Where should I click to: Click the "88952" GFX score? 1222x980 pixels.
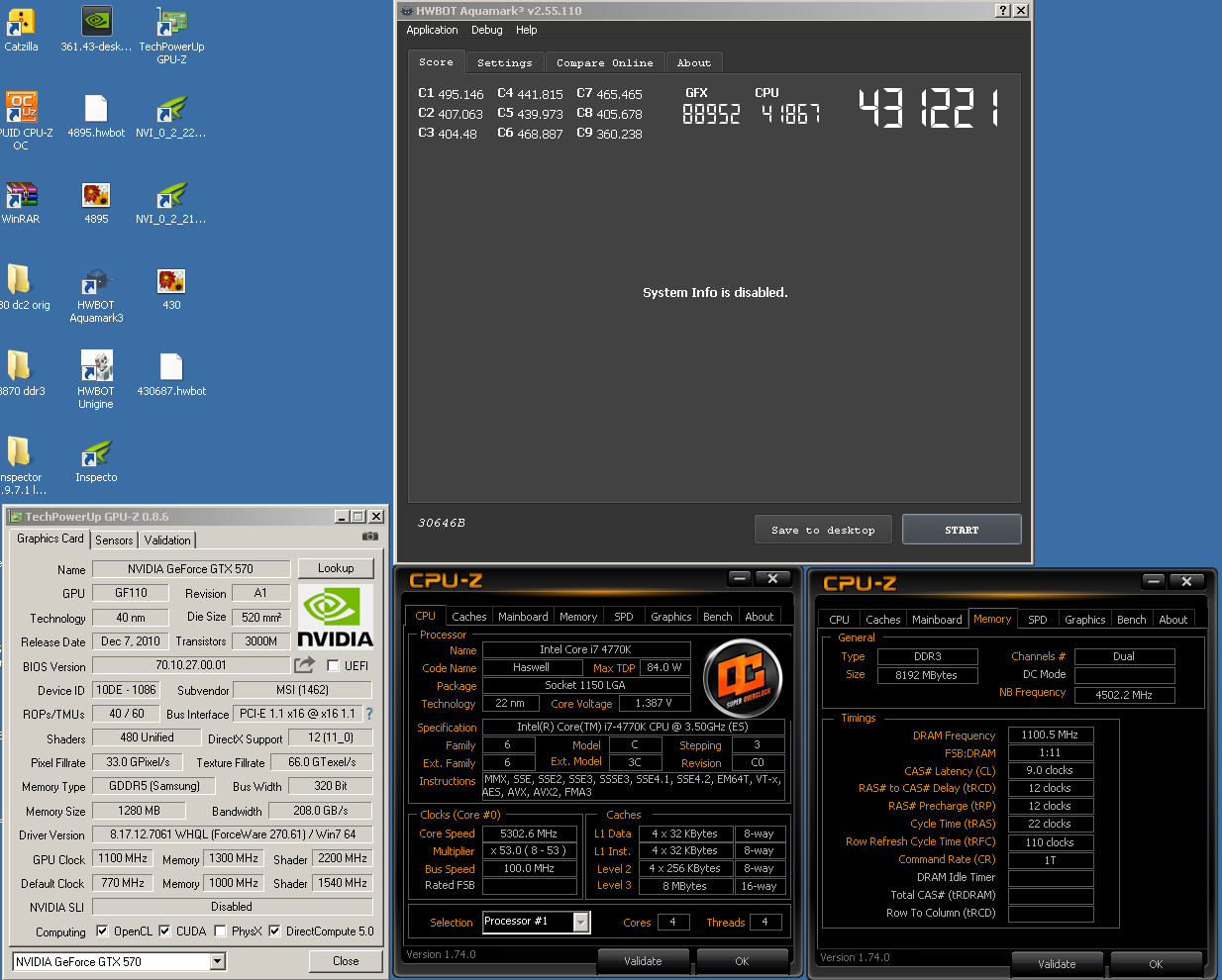coord(711,115)
